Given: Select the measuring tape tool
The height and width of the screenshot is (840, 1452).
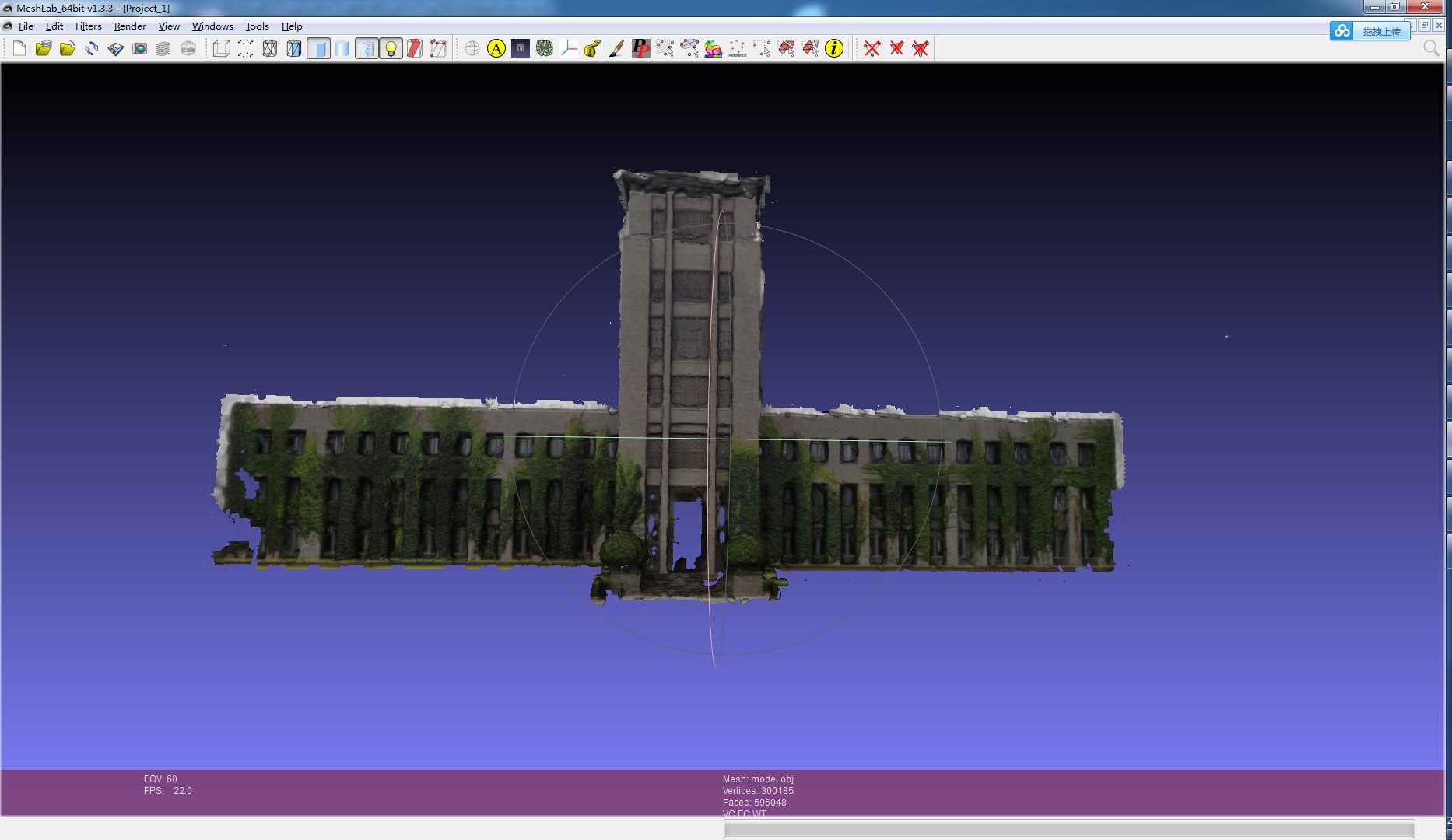Looking at the screenshot, I should coord(593,48).
